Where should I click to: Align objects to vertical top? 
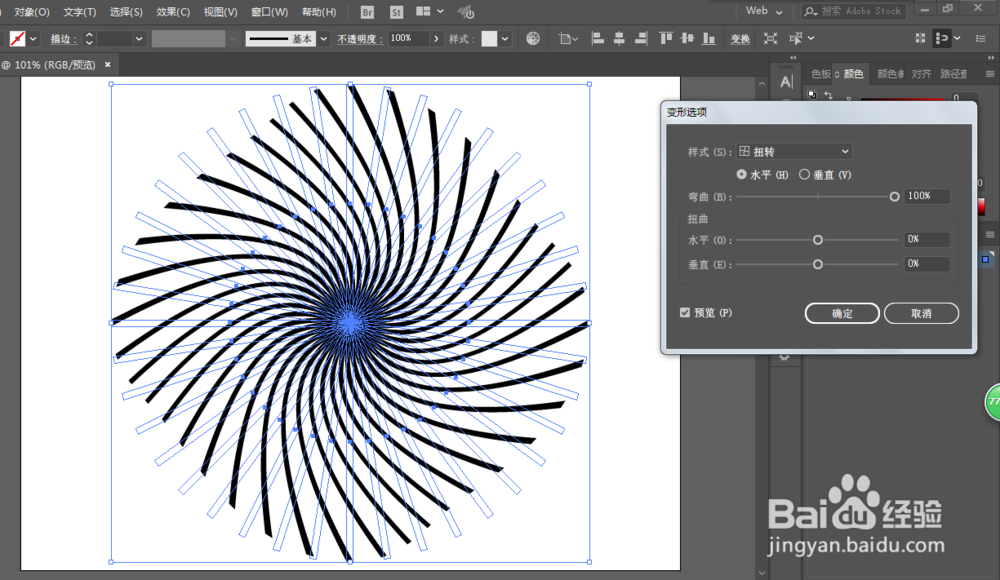tap(666, 39)
